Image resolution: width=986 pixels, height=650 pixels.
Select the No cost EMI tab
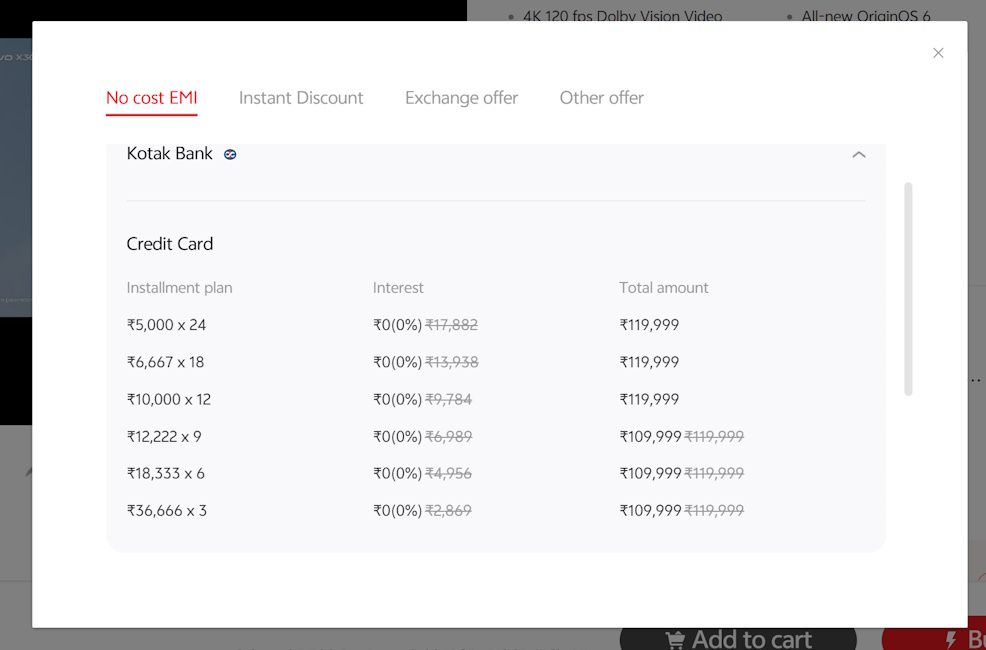pos(152,98)
